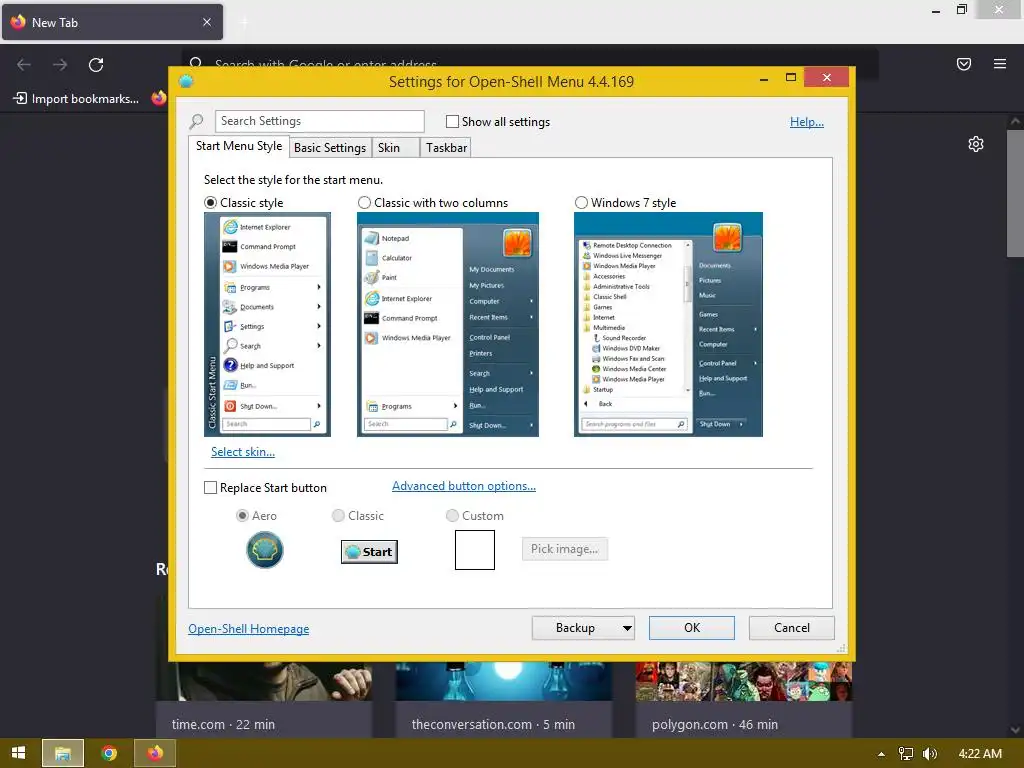Viewport: 1024px width, 768px height.
Task: Click the search magnifier icon in Settings
Action: 197,121
